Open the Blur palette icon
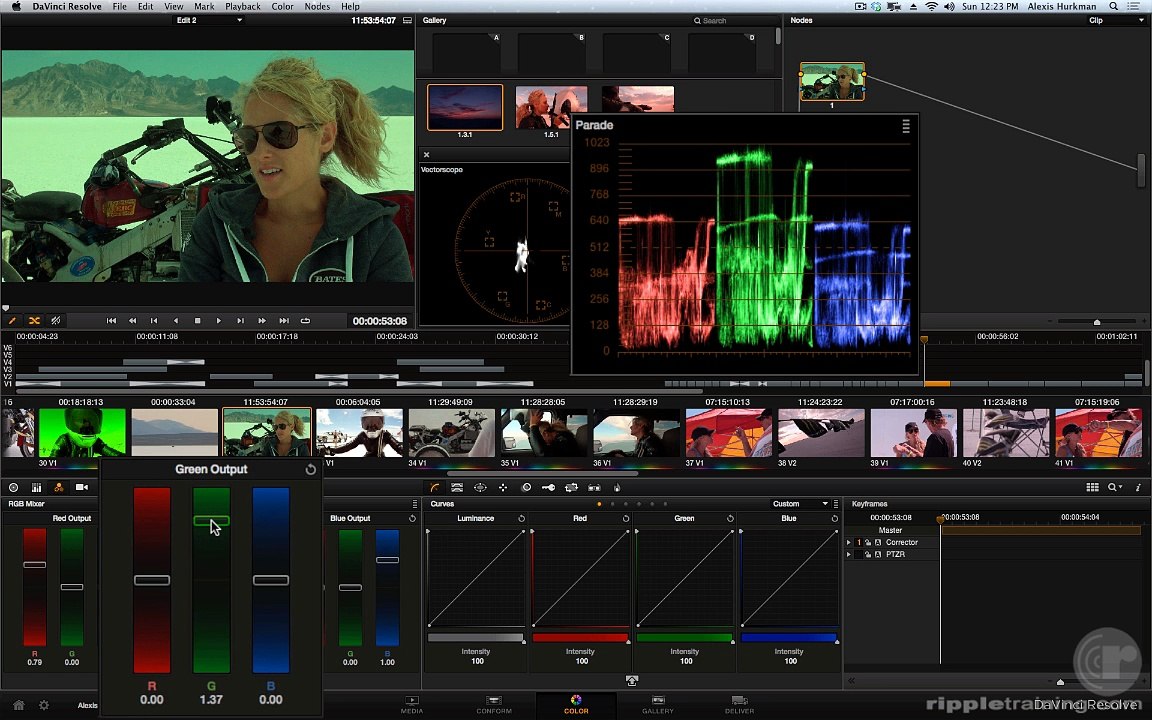 [526, 487]
